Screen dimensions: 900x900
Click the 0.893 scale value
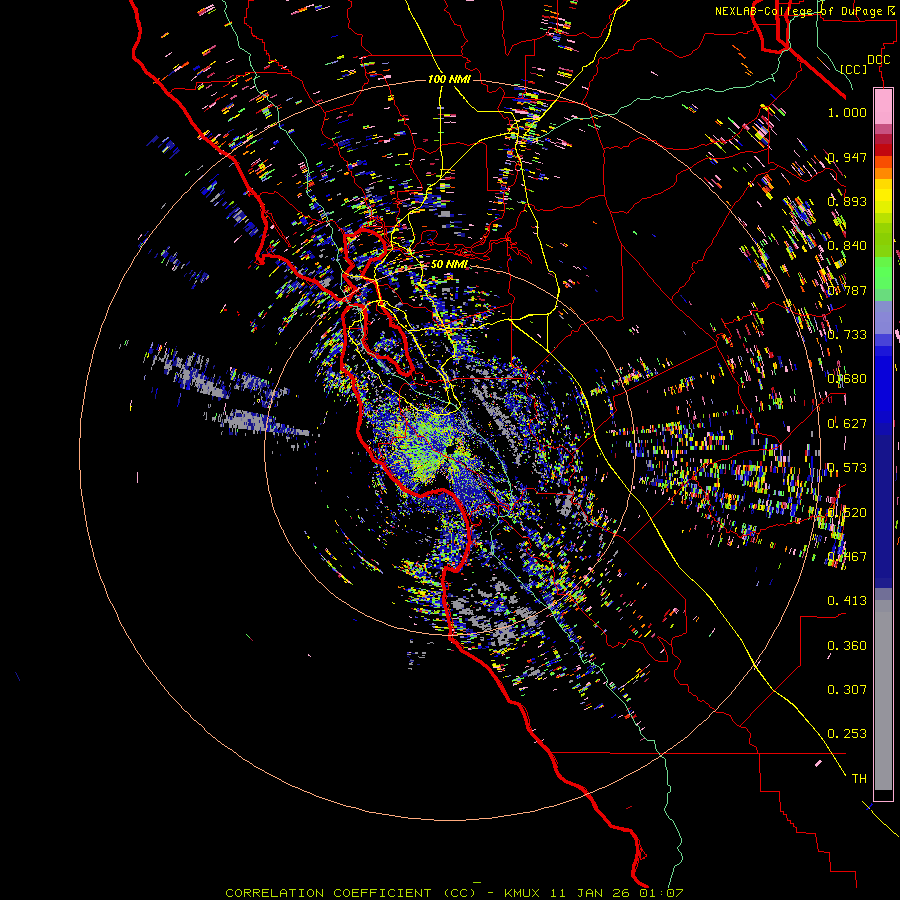[847, 201]
